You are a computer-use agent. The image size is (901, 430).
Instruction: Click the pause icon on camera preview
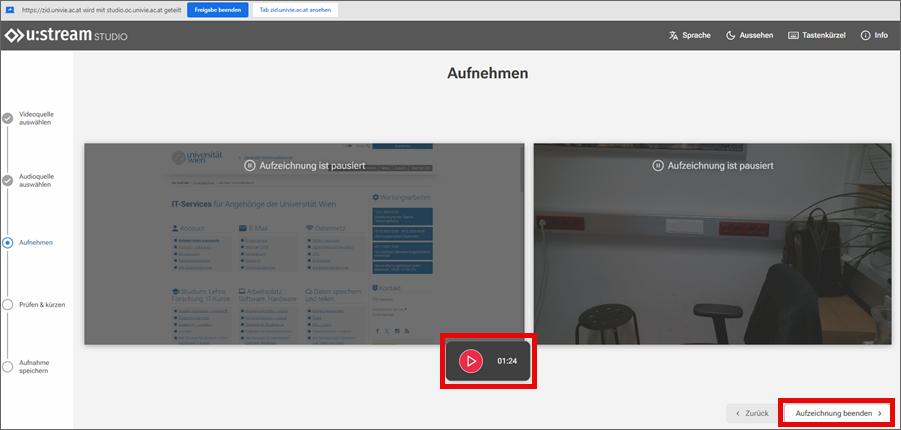tap(657, 165)
